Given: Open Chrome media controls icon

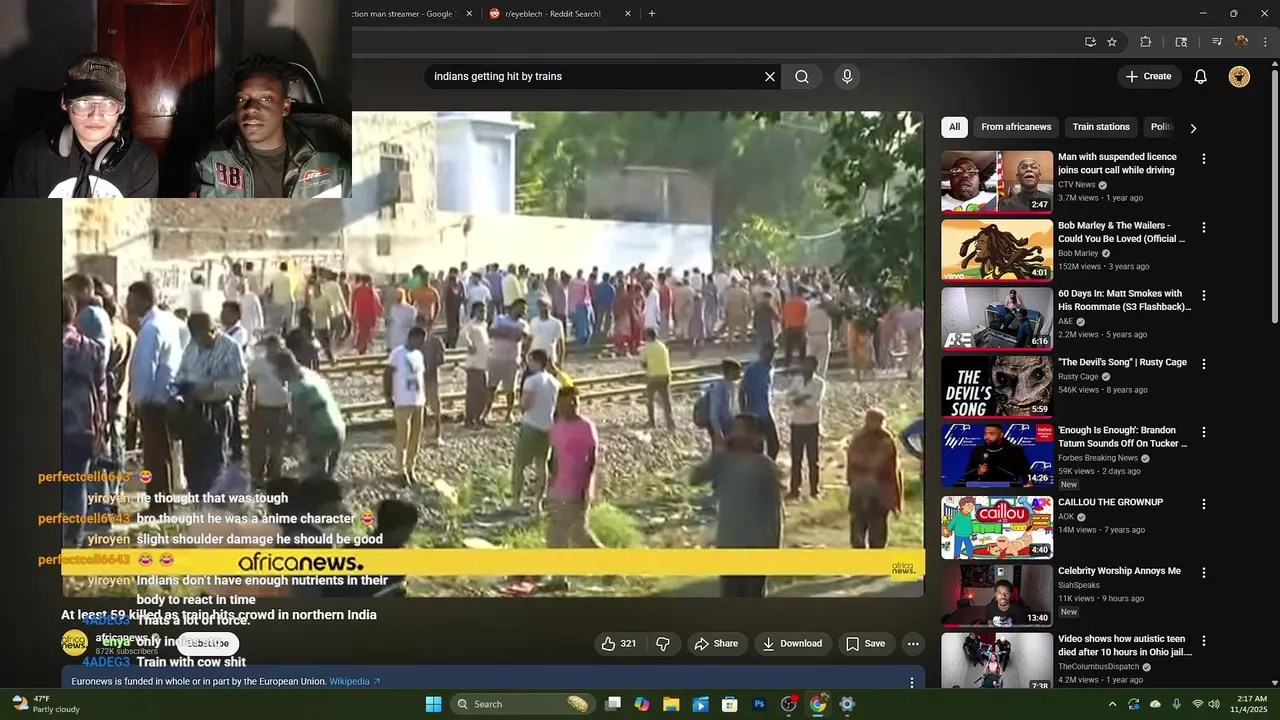Looking at the screenshot, I should tap(1217, 42).
